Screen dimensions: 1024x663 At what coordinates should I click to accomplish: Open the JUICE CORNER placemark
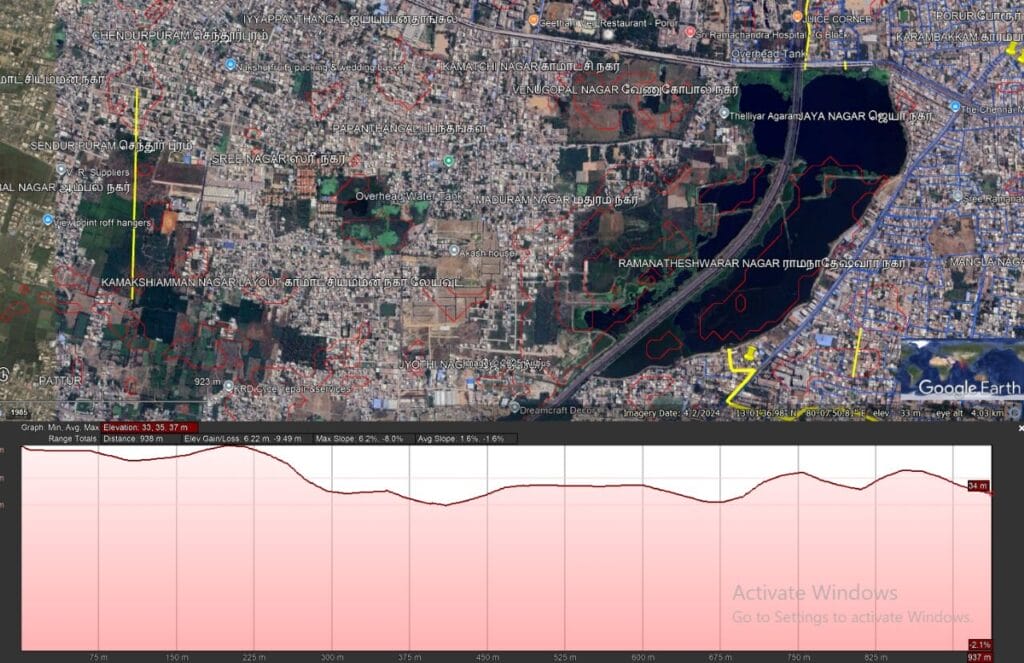click(795, 16)
